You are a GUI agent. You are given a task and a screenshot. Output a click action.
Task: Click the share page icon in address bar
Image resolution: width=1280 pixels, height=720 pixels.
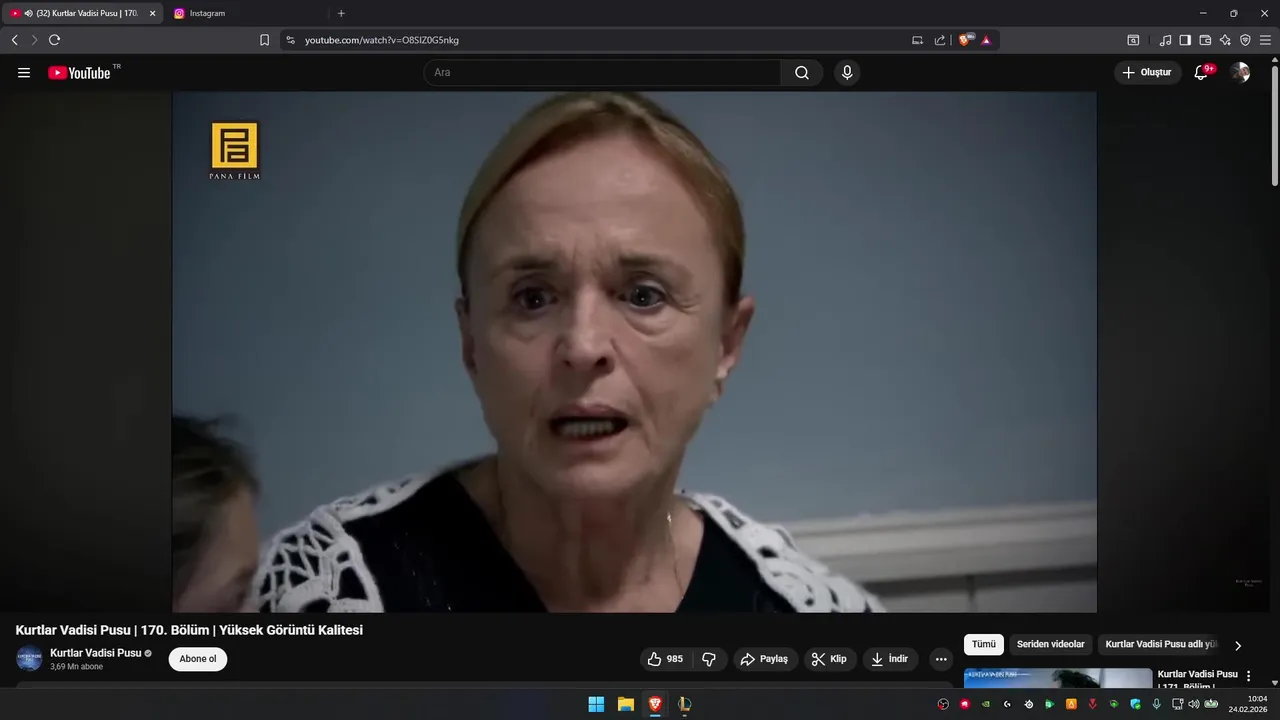pos(940,40)
